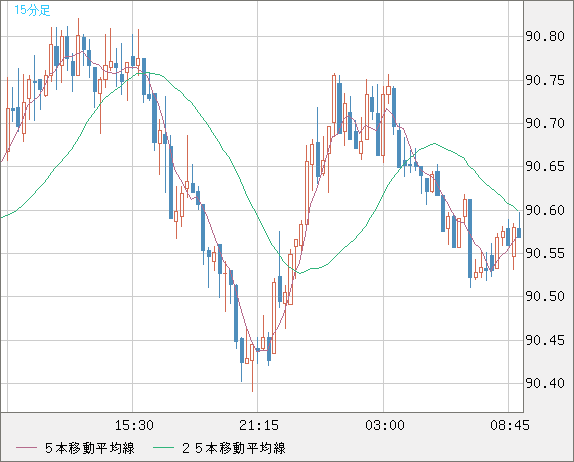Click the 90.65 price axis label

click(x=545, y=166)
